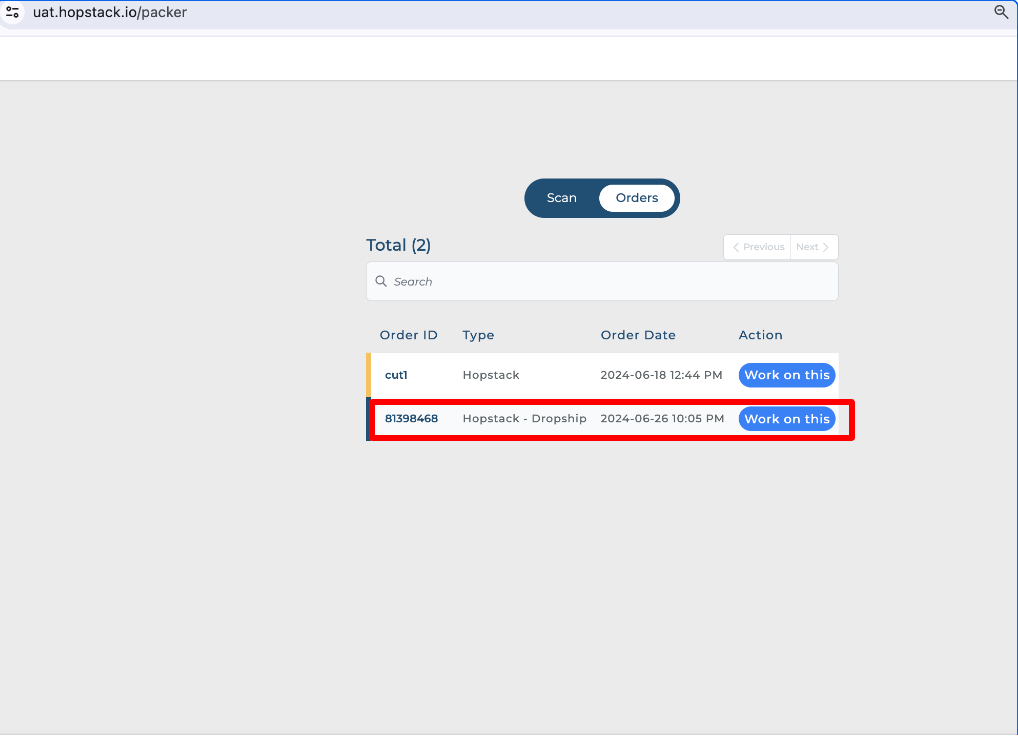Click the uat.hopstack.io/packer address bar URL

click(110, 13)
